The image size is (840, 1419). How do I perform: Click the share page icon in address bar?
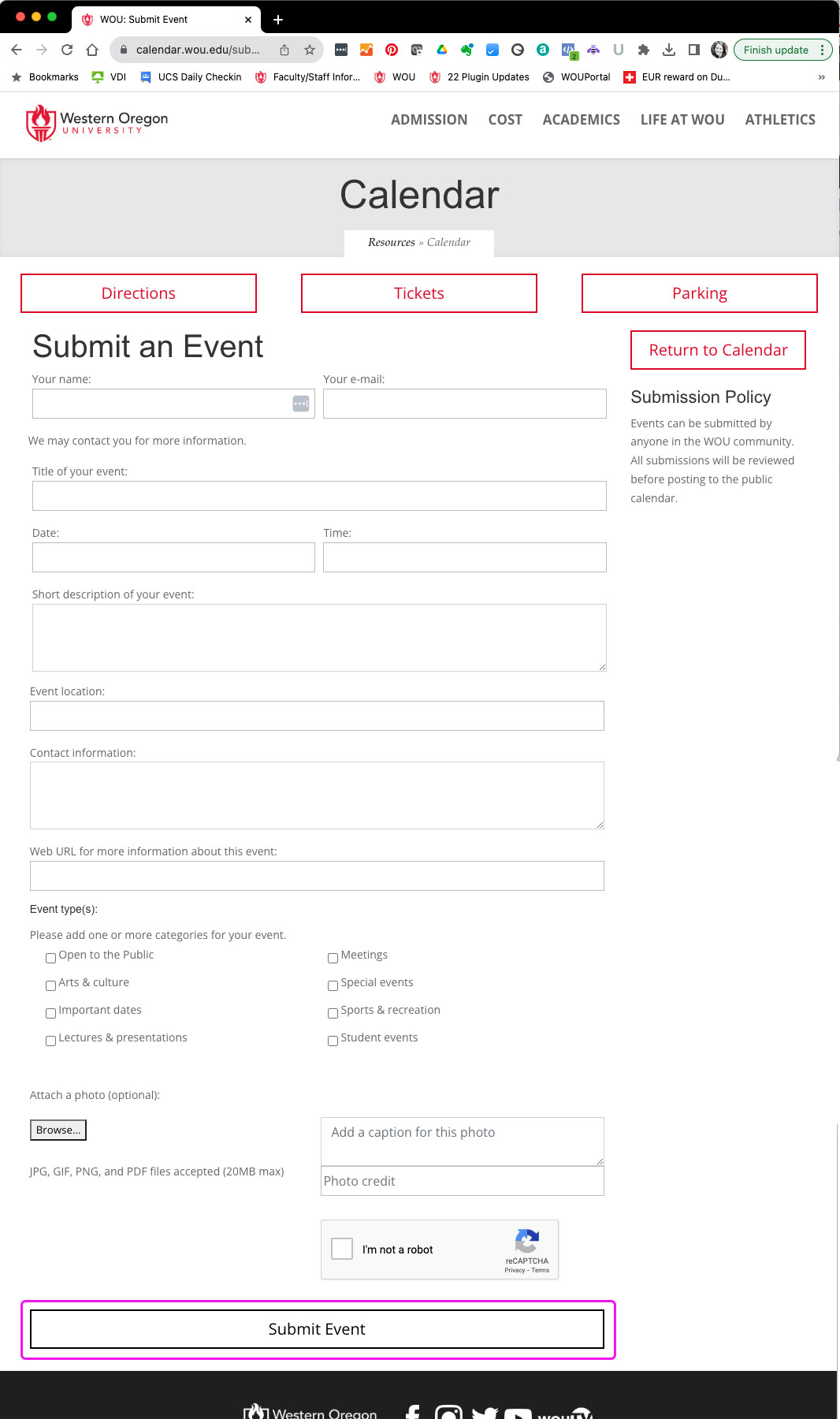point(284,50)
